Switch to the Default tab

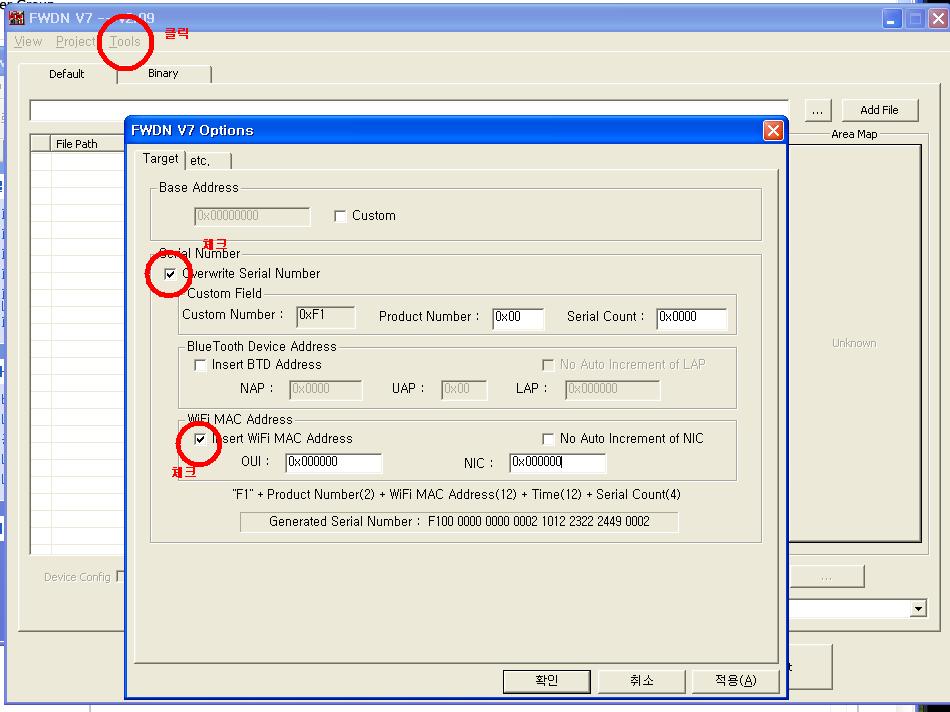(67, 74)
